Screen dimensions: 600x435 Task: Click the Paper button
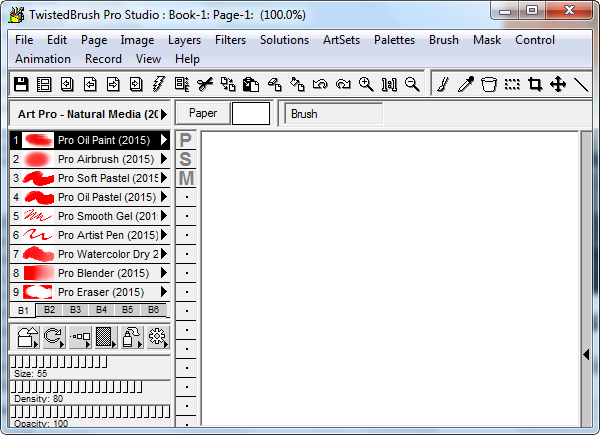(203, 113)
